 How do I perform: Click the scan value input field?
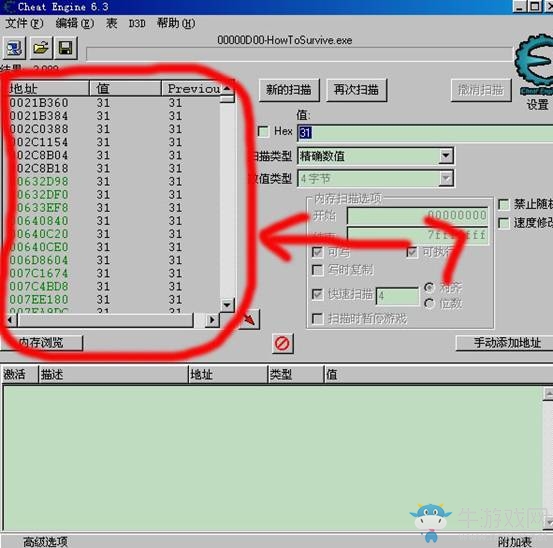click(425, 133)
